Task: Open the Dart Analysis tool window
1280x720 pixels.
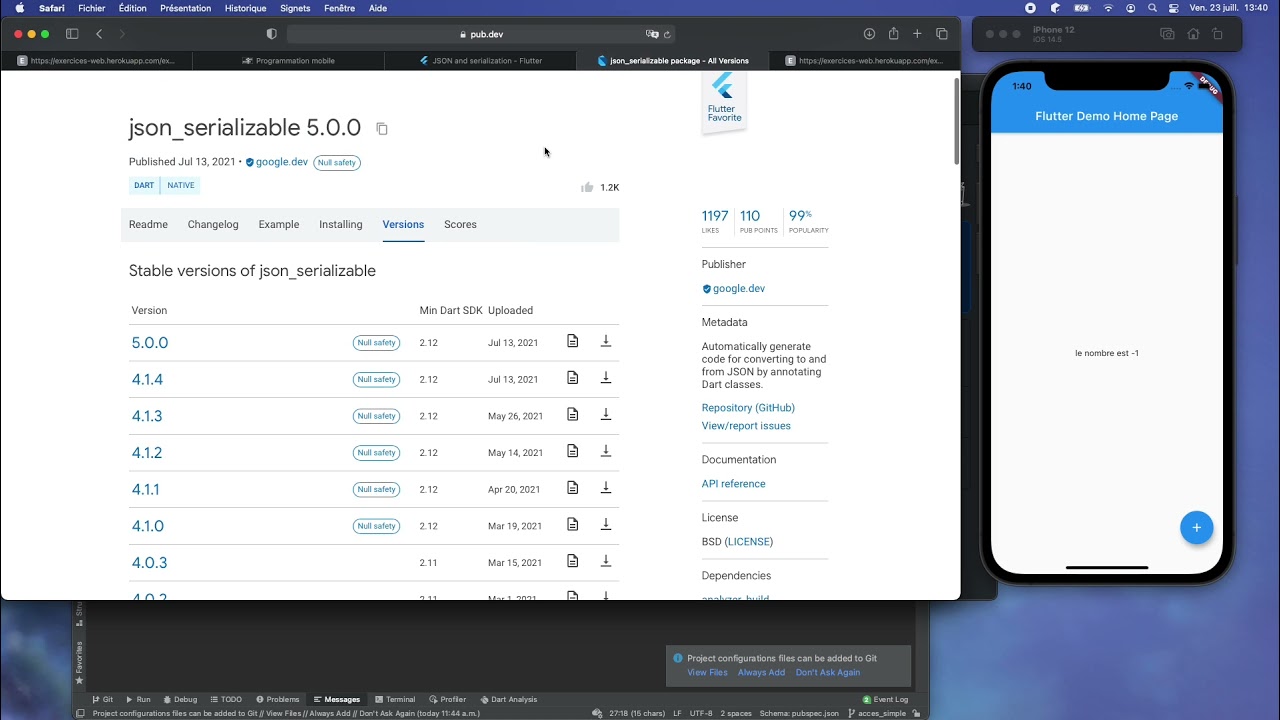Action: (509, 700)
